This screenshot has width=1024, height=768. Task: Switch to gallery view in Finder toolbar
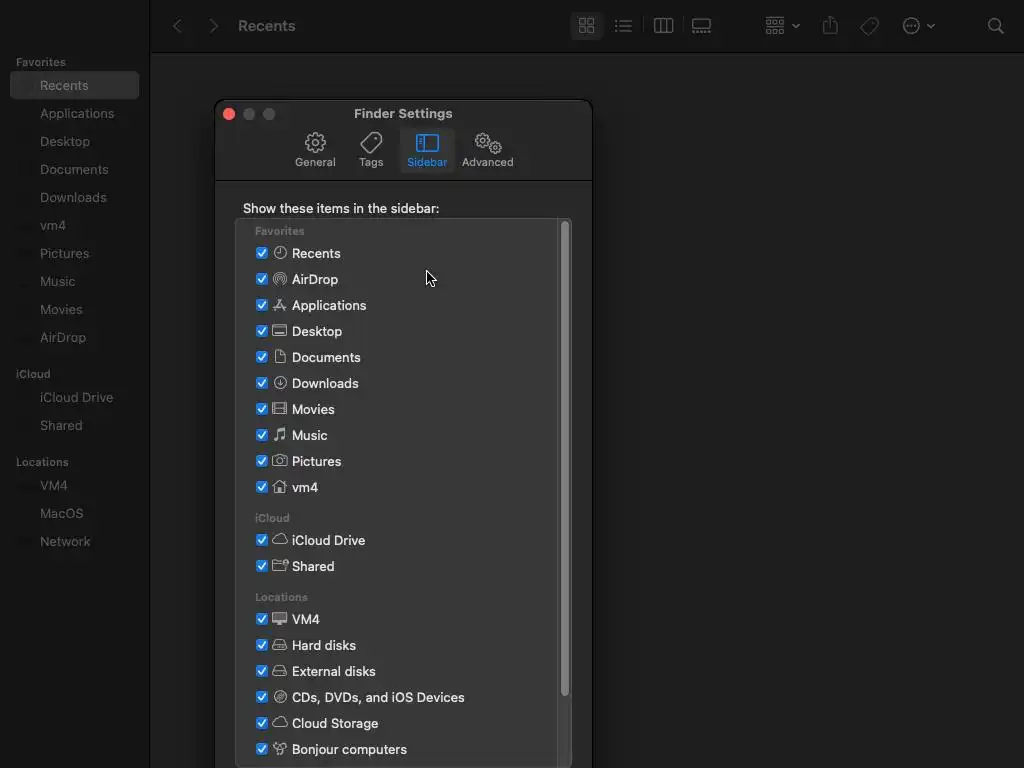(701, 26)
